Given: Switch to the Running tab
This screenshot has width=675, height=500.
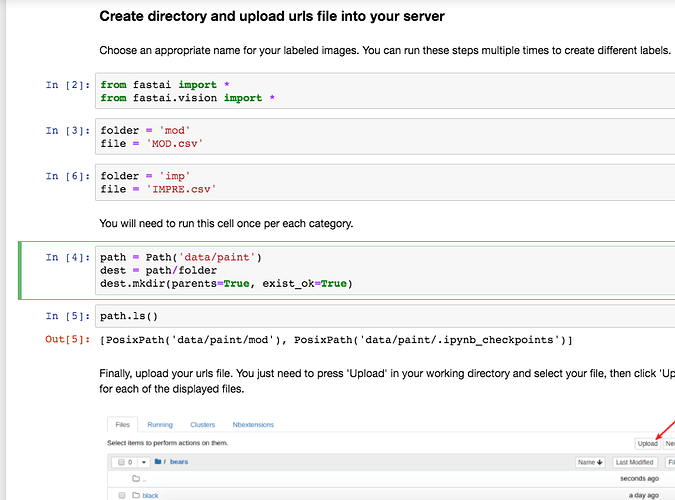Looking at the screenshot, I should (160, 425).
